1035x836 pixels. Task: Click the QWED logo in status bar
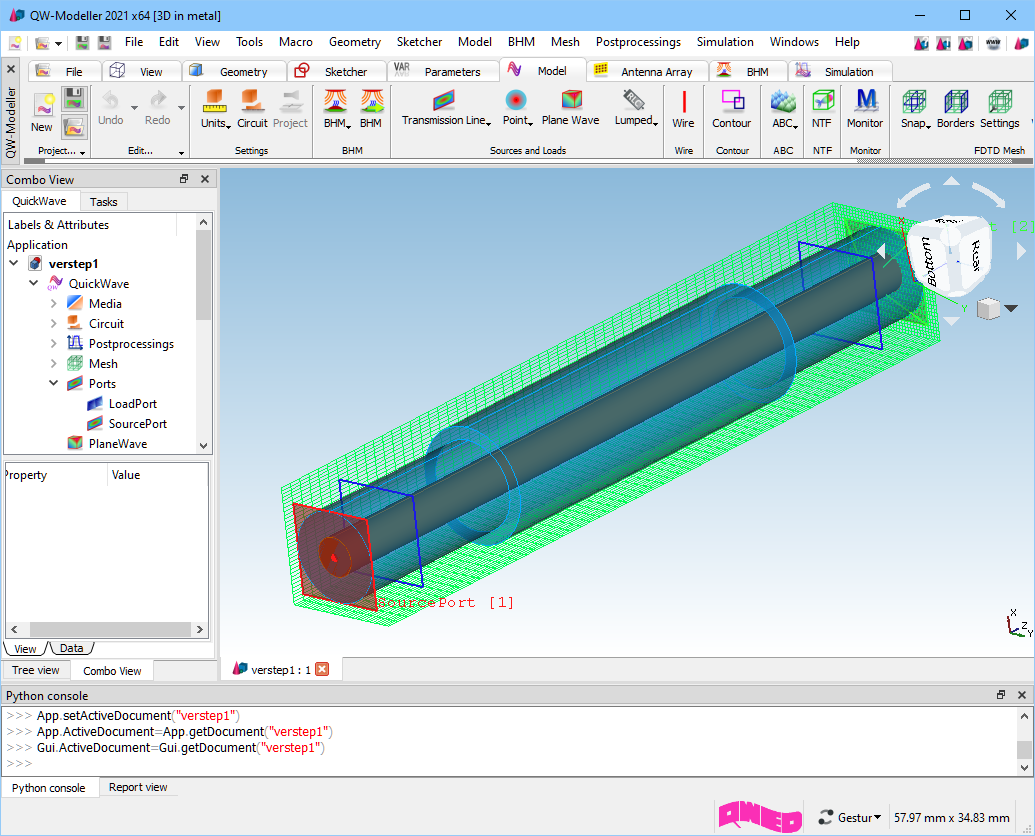tap(760, 817)
